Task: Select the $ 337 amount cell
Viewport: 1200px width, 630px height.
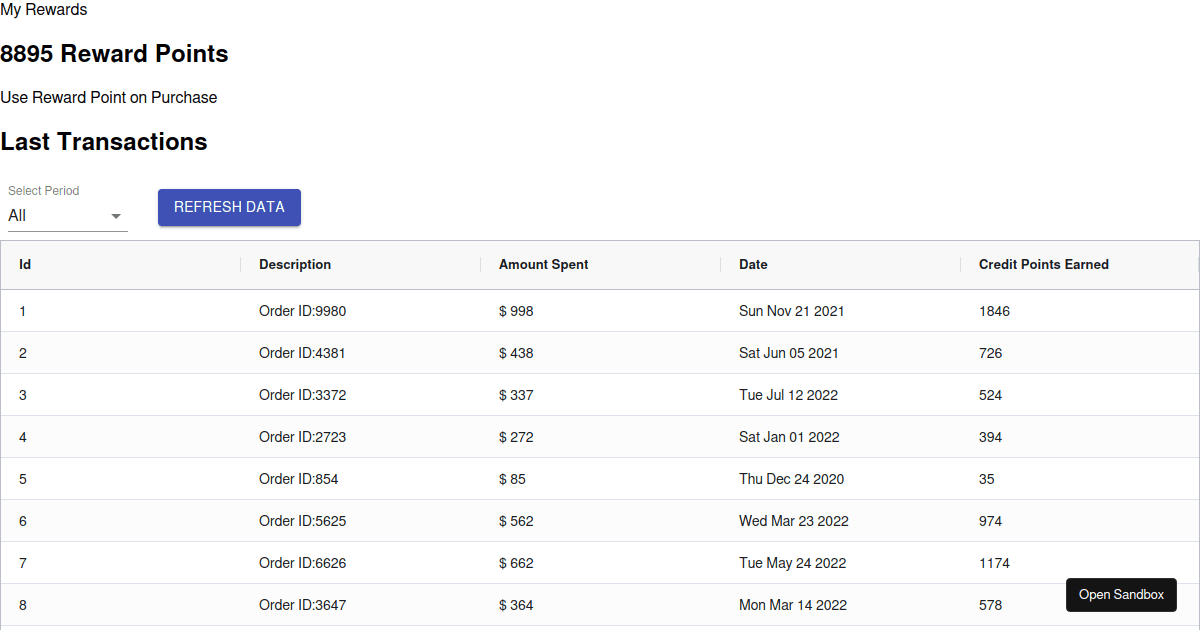Action: tap(516, 395)
